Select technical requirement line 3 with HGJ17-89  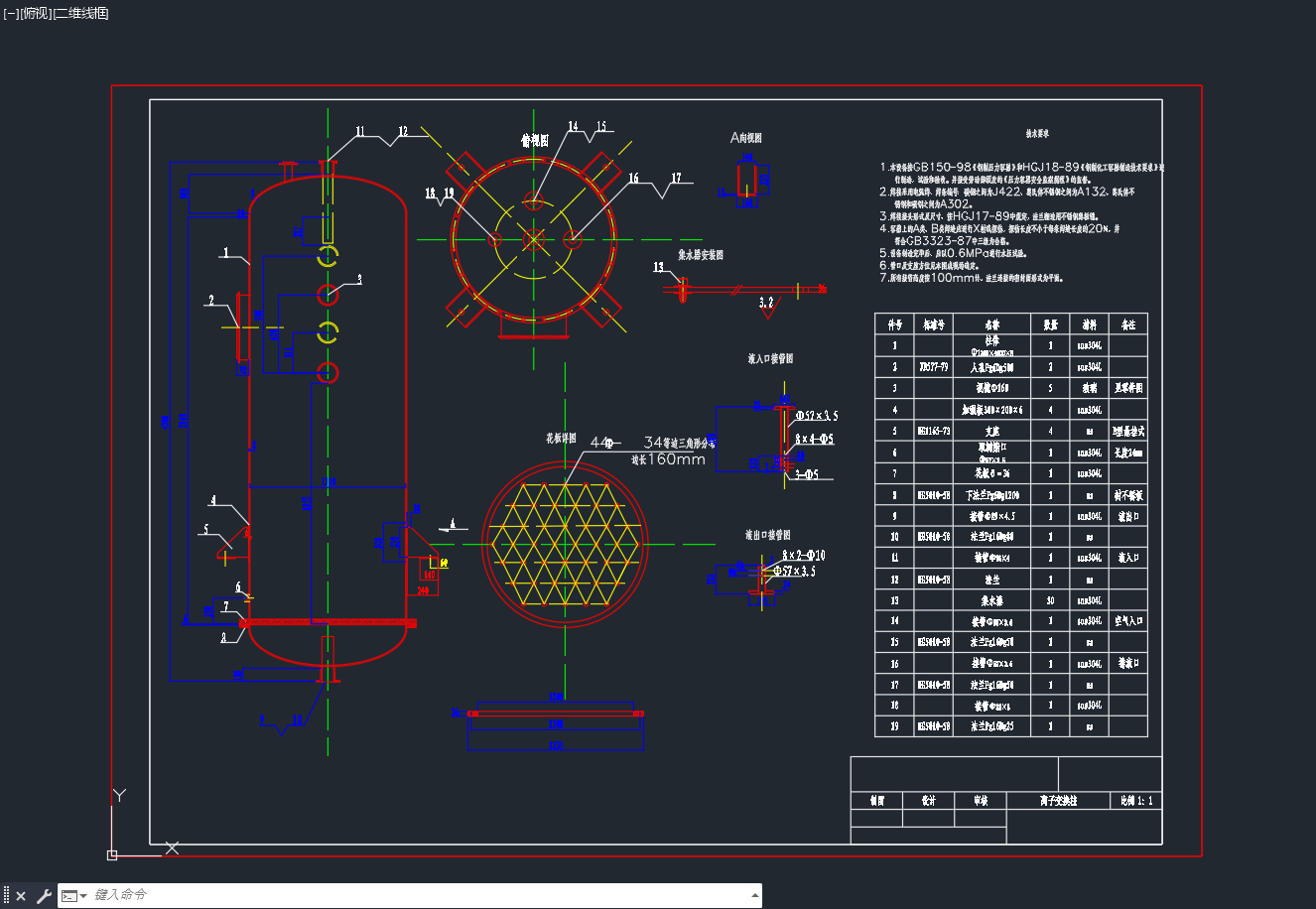tap(989, 215)
